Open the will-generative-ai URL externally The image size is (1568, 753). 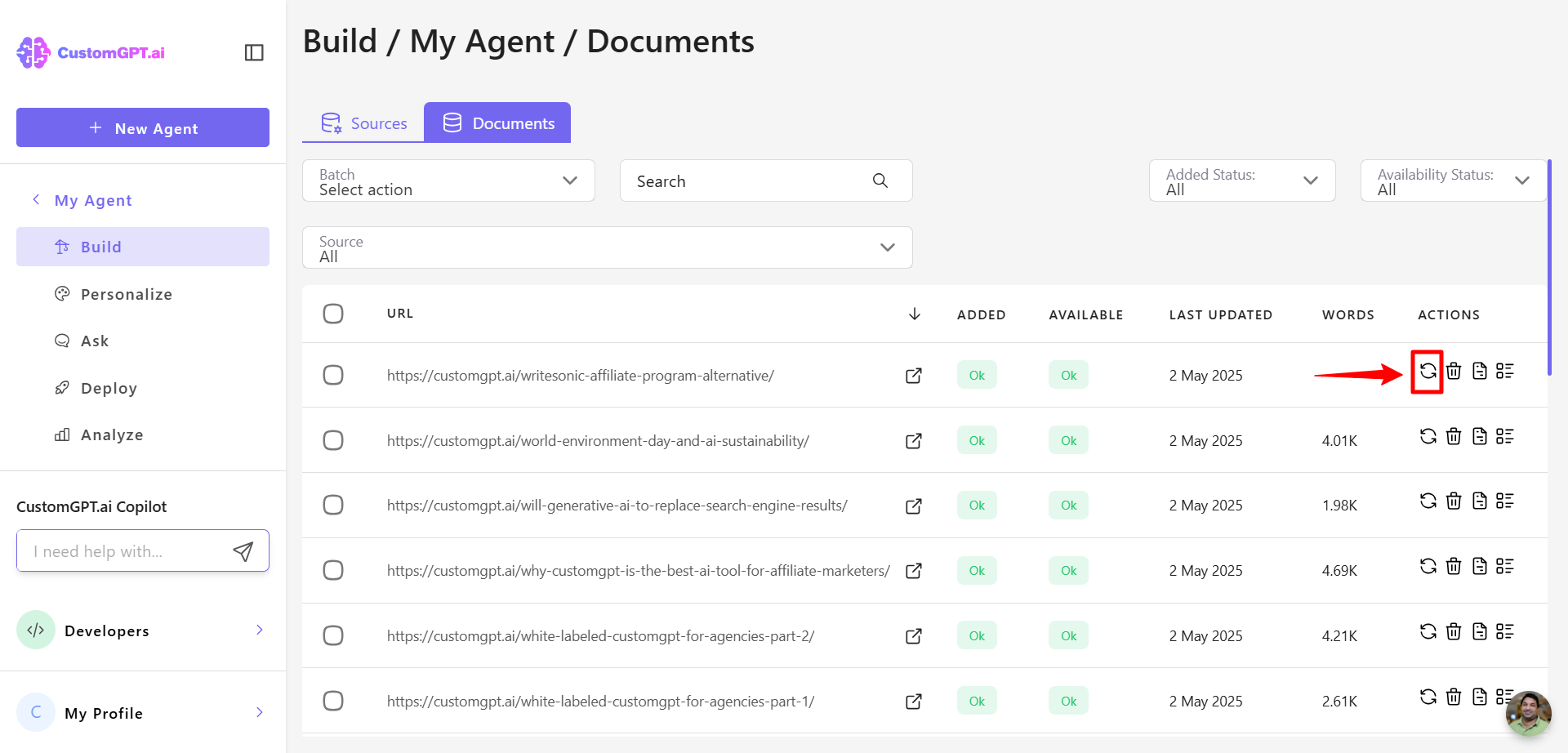[x=914, y=506]
